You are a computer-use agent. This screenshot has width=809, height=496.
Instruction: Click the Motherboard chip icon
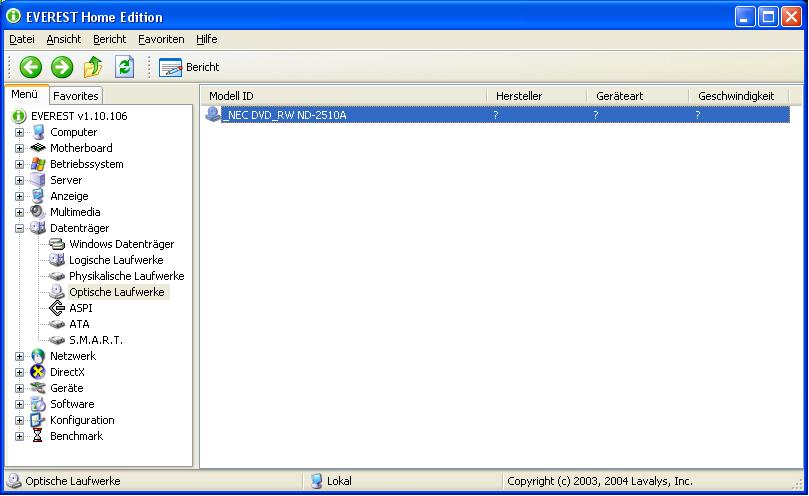click(x=38, y=148)
